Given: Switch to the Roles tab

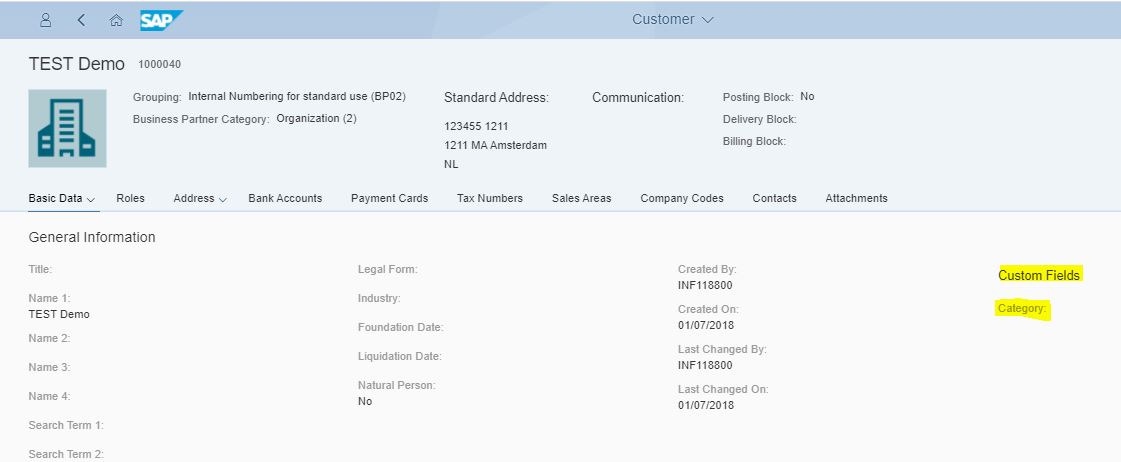Looking at the screenshot, I should 130,198.
